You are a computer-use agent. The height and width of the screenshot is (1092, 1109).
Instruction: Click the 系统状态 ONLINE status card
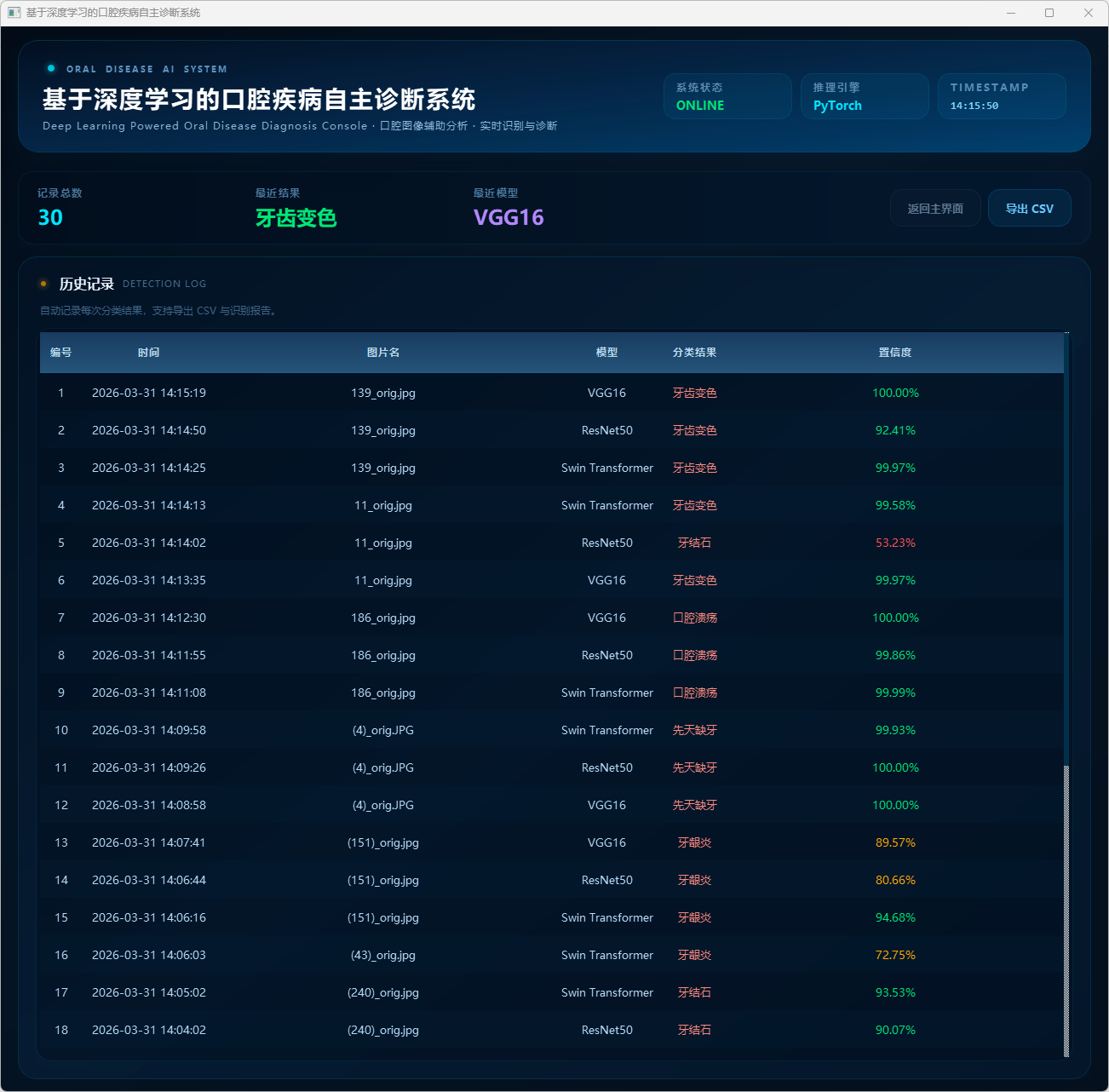point(727,96)
